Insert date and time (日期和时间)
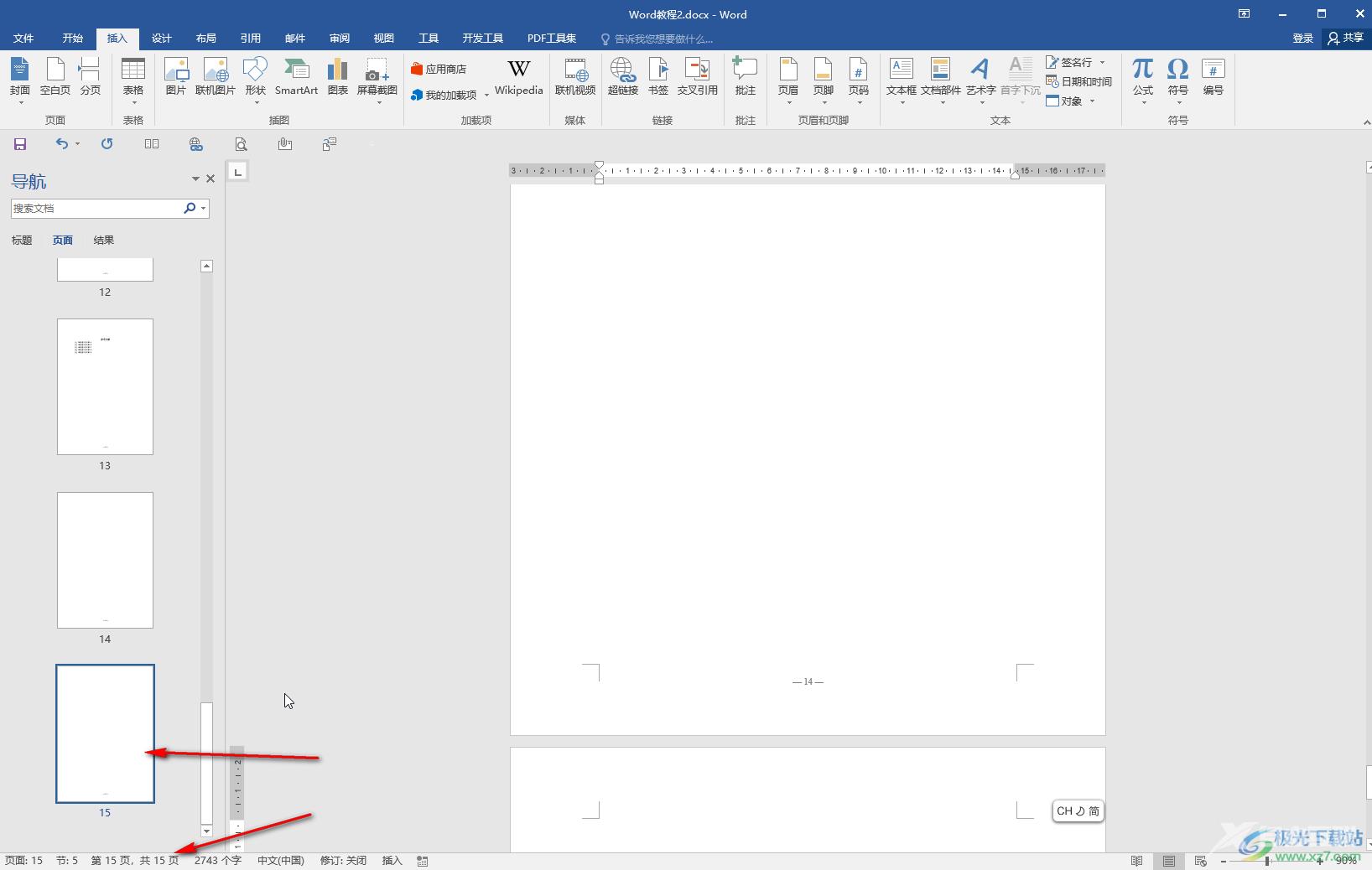 pyautogui.click(x=1078, y=81)
